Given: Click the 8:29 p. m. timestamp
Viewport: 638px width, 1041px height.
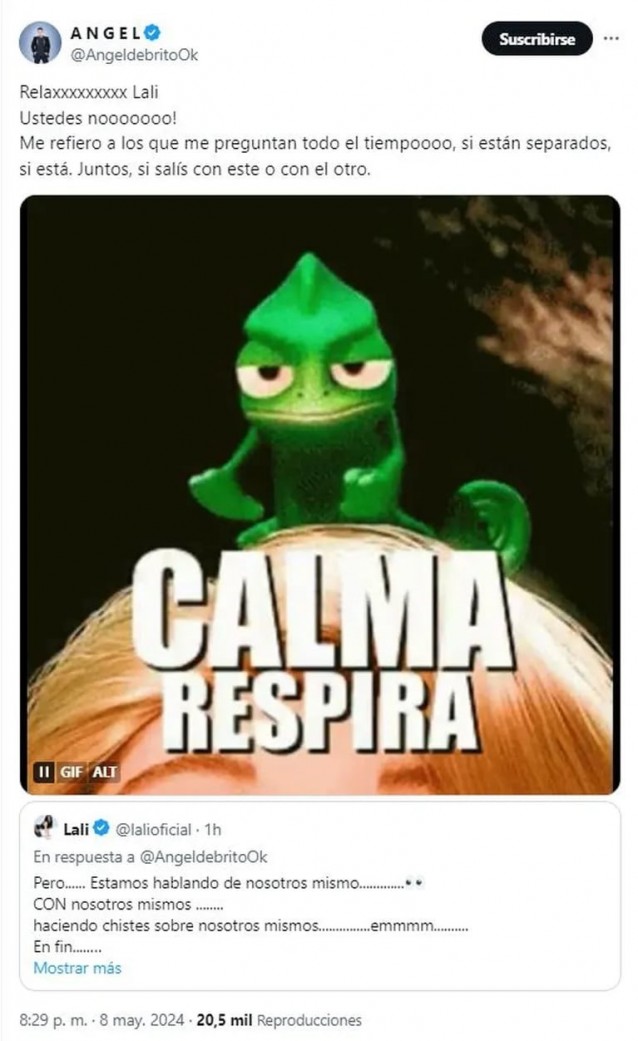Looking at the screenshot, I should click(x=53, y=1020).
